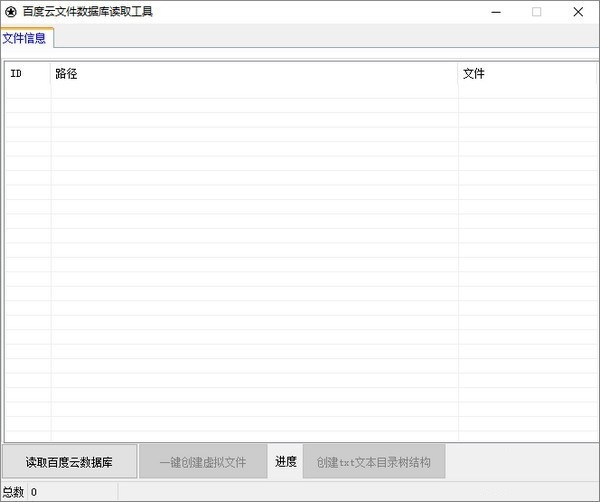Click the 读取百度云数据库 button
600x502 pixels.
70,461
